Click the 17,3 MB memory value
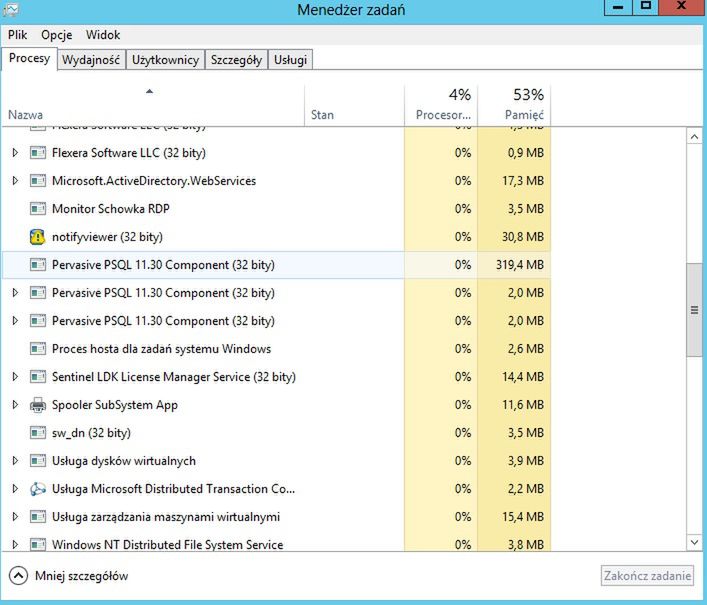Screen dimensions: 707x605 click(523, 181)
